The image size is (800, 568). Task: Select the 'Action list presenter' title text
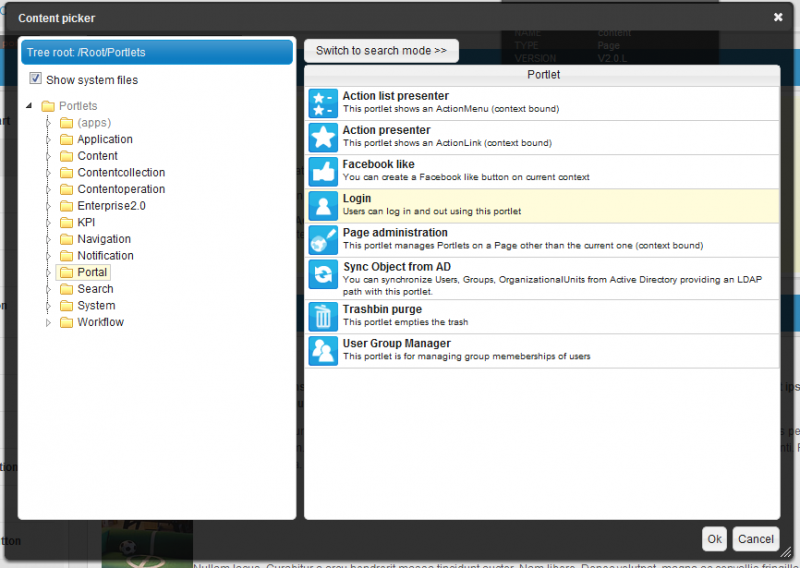[x=395, y=96]
